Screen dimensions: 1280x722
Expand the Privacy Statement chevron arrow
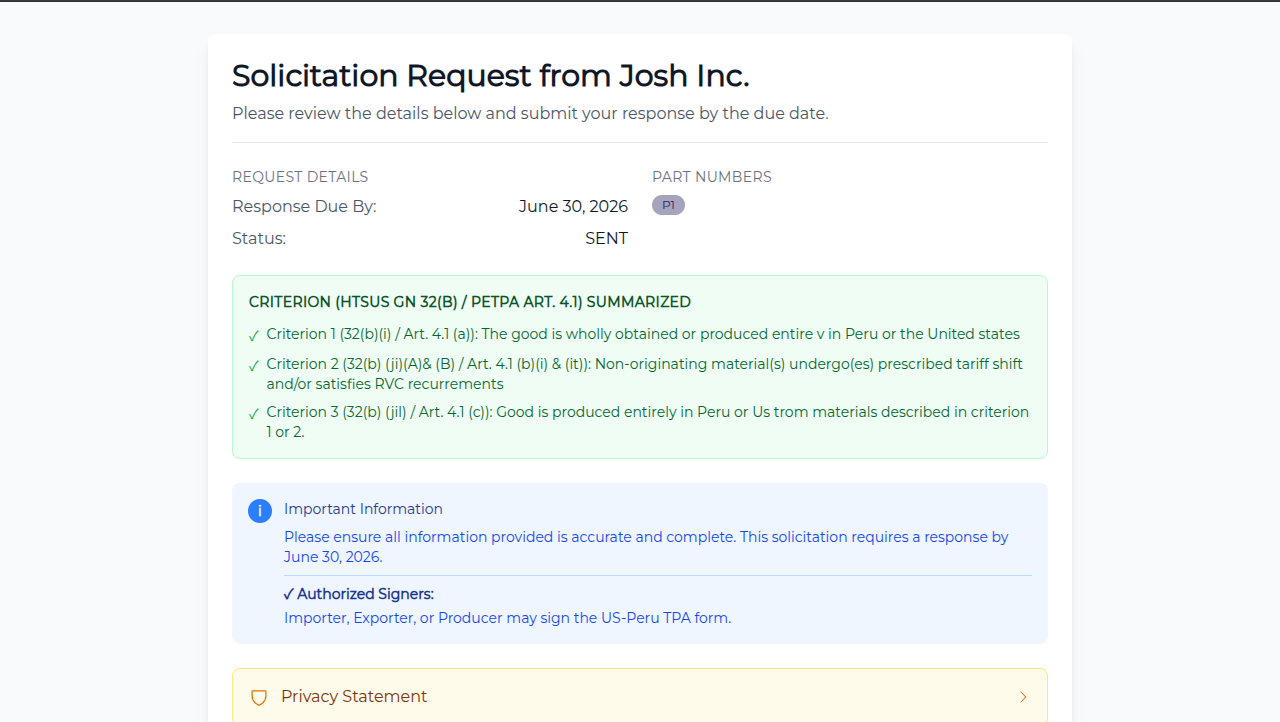coord(1023,697)
